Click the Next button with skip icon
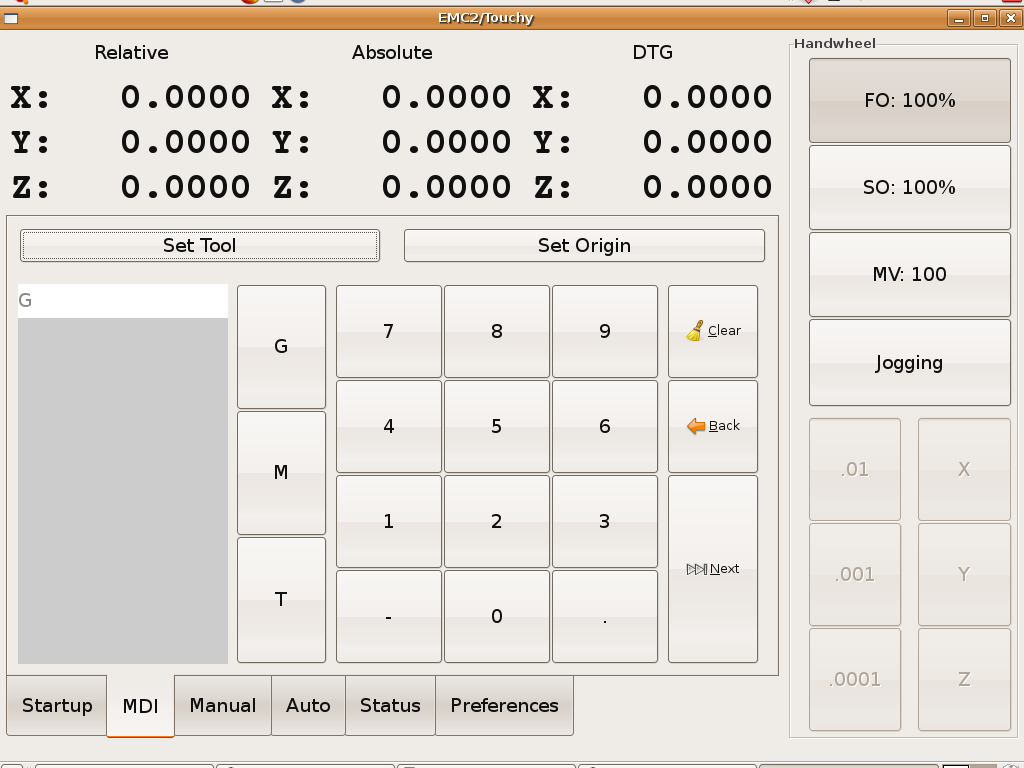 pos(712,569)
